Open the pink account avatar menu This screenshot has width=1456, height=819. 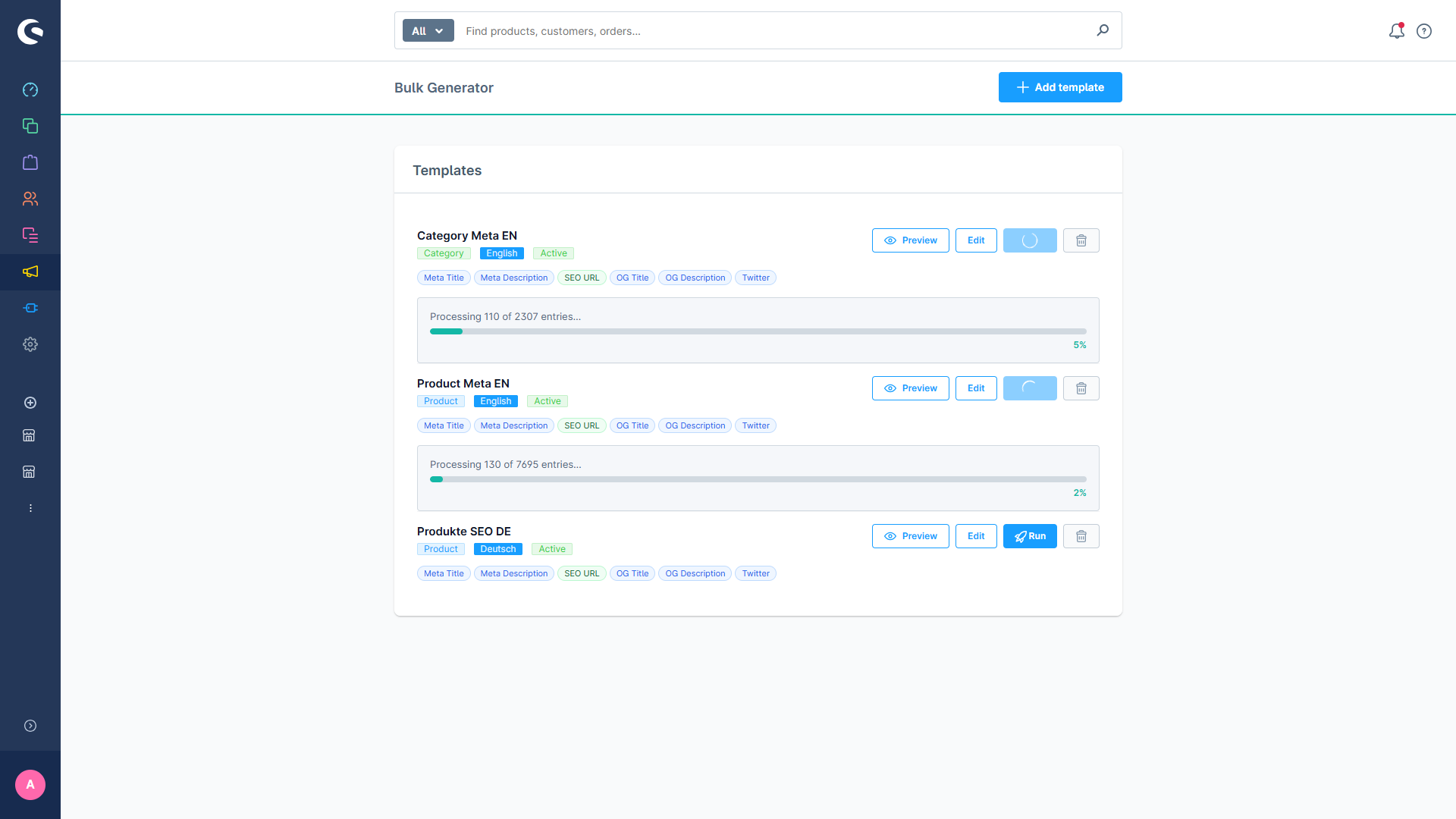30,785
